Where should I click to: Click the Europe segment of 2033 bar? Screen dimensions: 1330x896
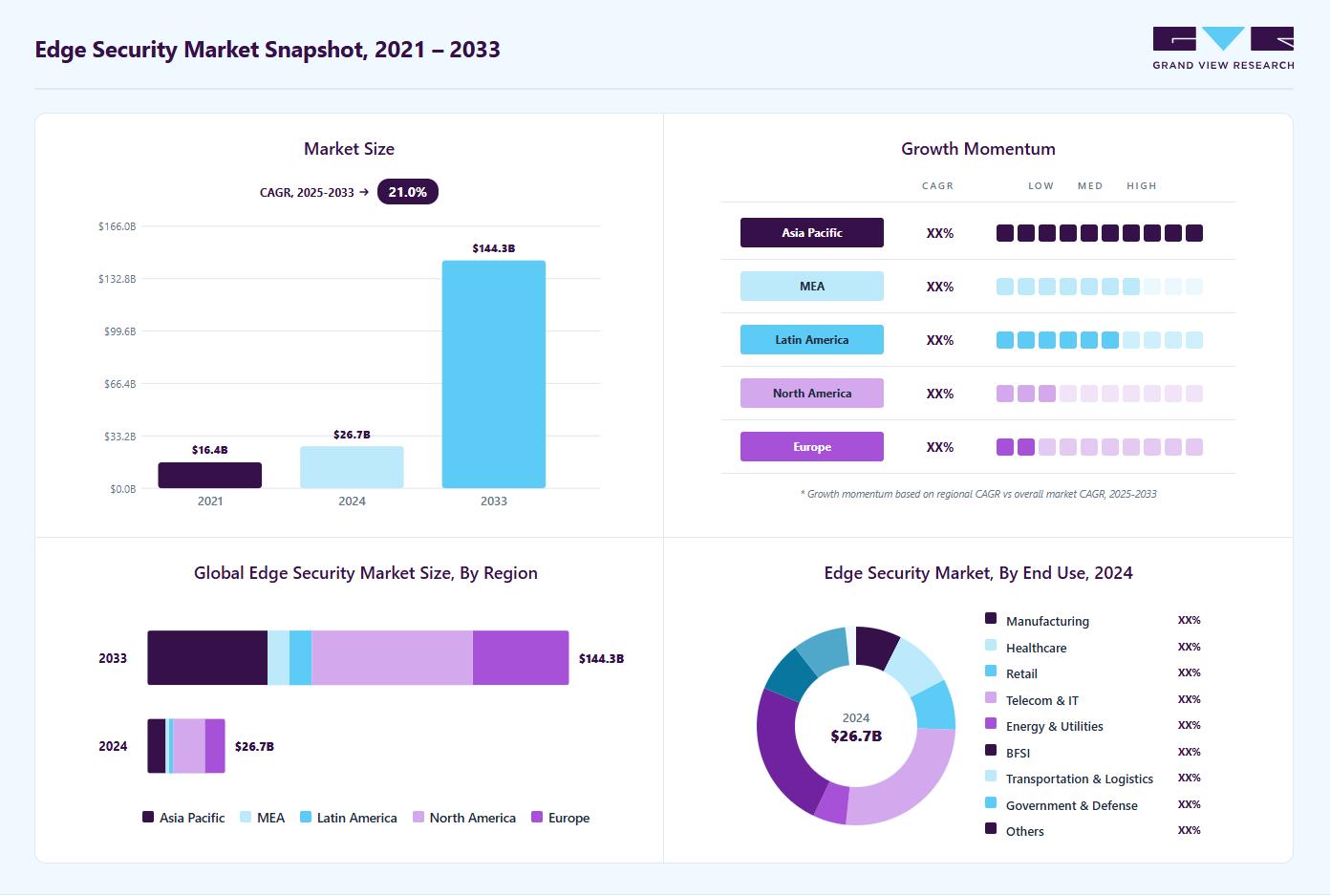coord(521,658)
